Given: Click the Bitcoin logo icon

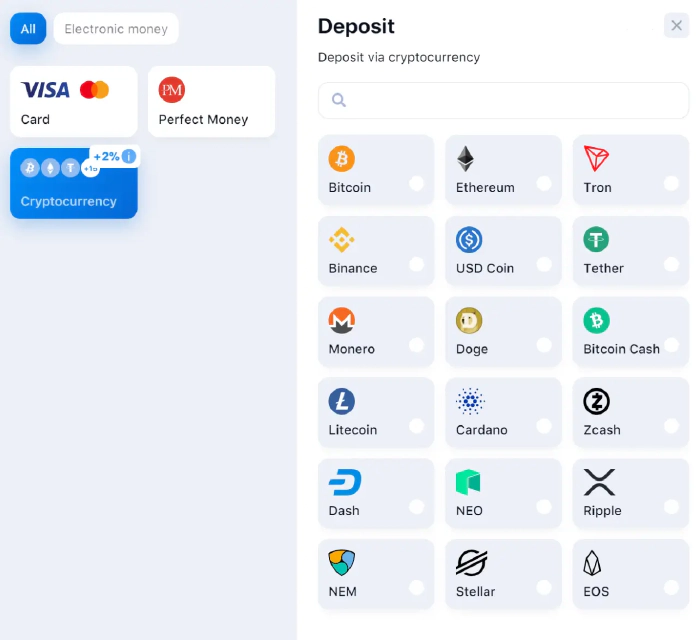Looking at the screenshot, I should point(342,158).
